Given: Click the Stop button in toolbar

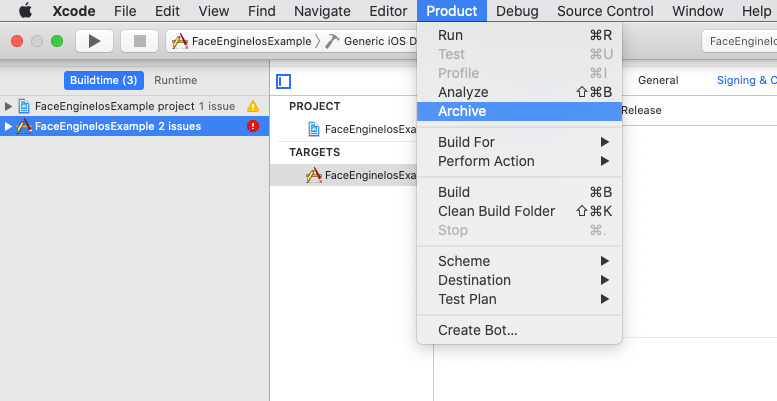Looking at the screenshot, I should (139, 41).
